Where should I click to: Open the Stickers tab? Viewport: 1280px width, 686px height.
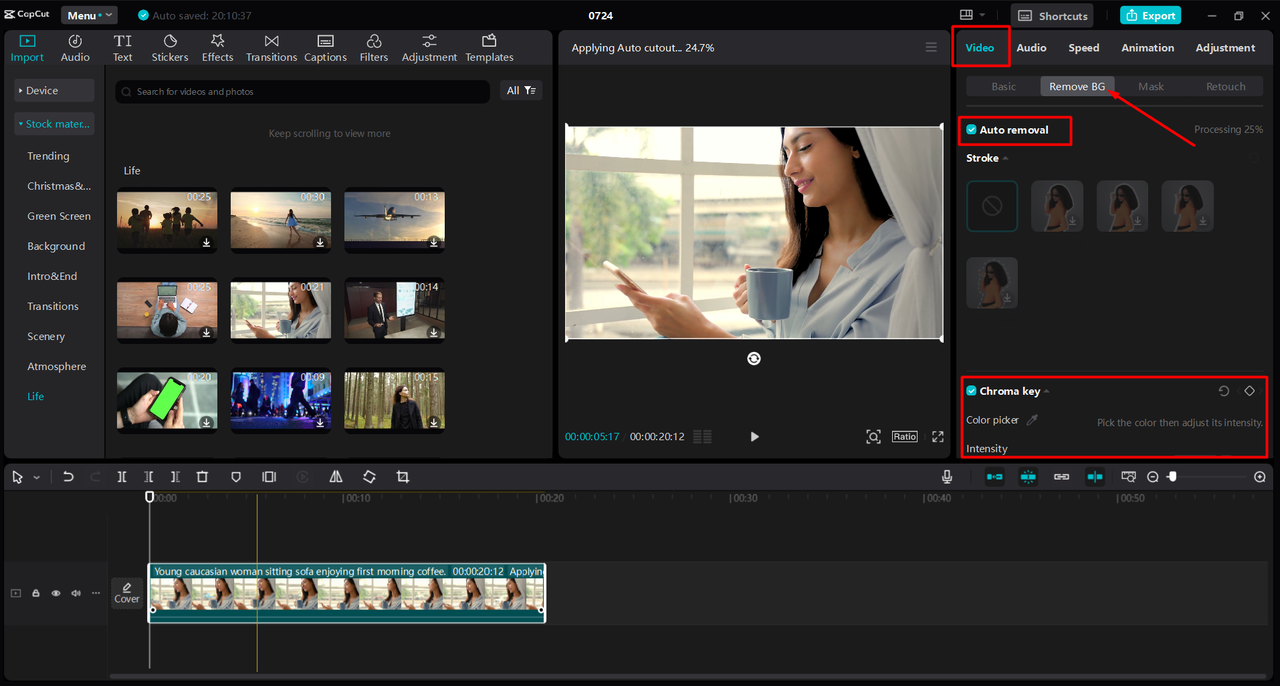pos(170,48)
